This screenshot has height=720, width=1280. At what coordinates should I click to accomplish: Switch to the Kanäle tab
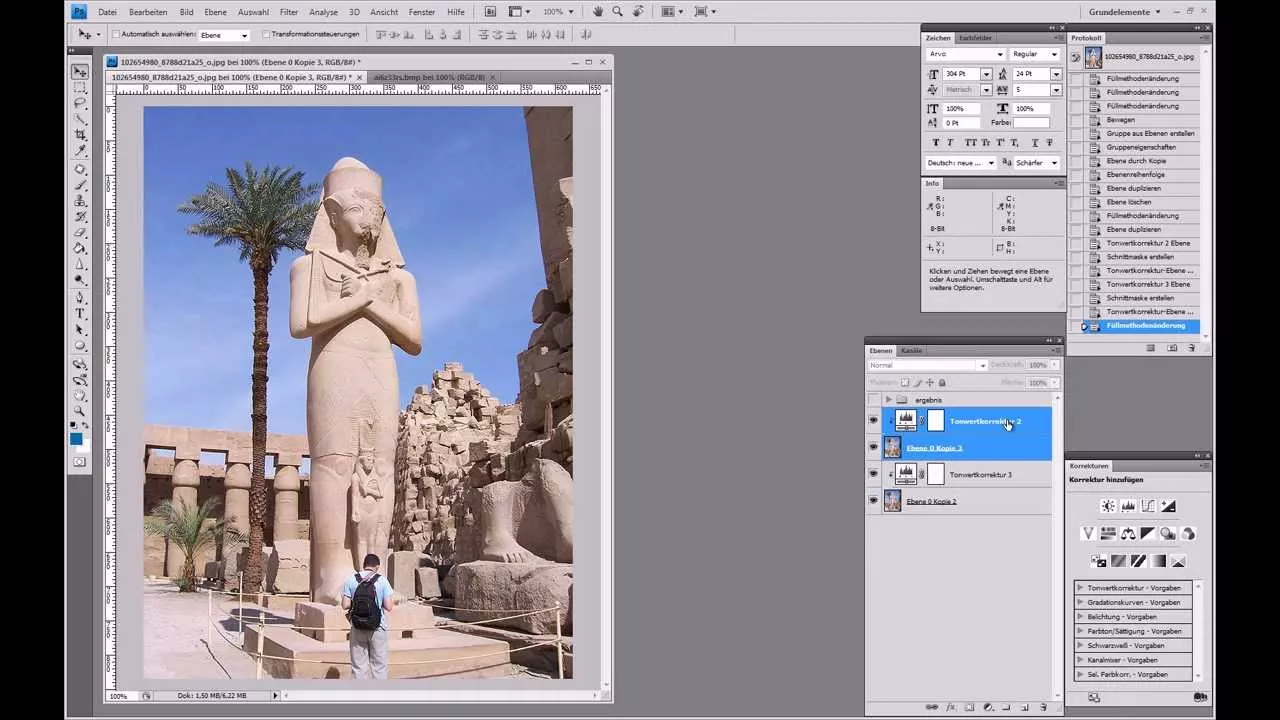pyautogui.click(x=911, y=351)
